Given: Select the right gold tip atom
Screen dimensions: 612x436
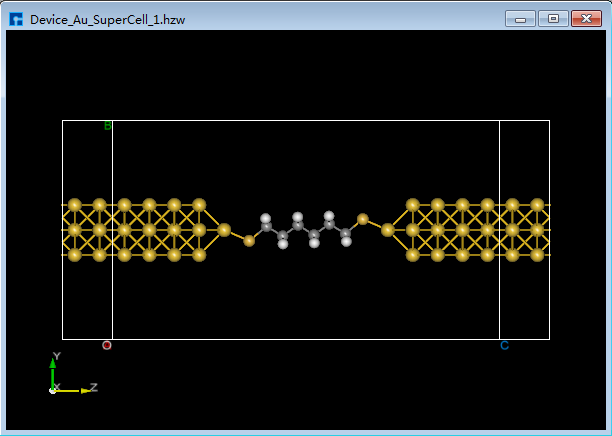Looking at the screenshot, I should click(x=387, y=230).
